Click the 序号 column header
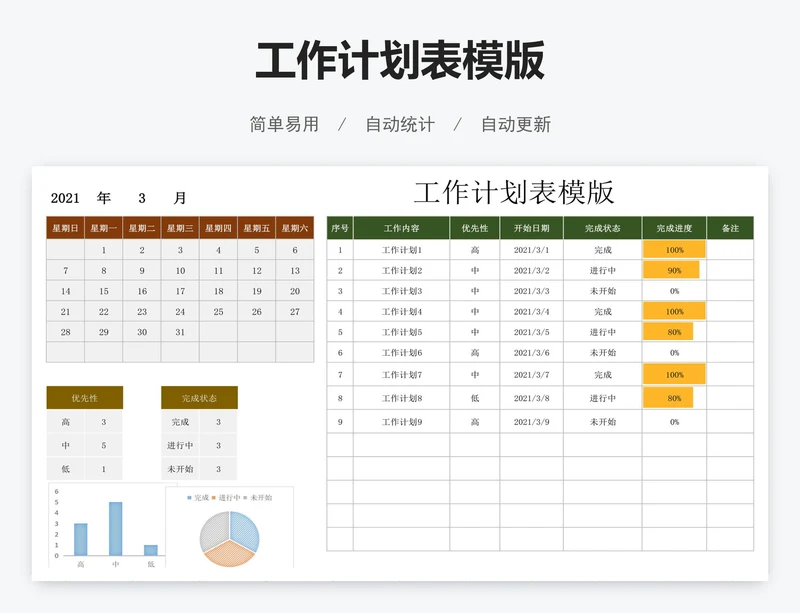Viewport: 800px width, 613px height. pyautogui.click(x=340, y=228)
